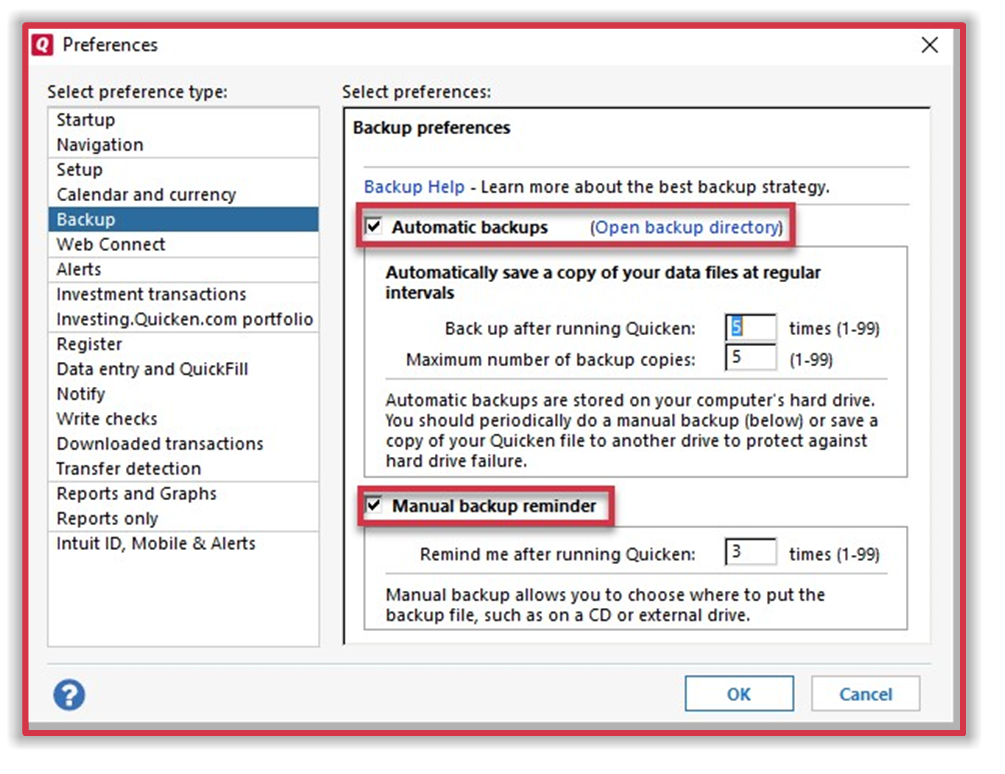
Task: Uncheck the Automatic backups checkbox
Action: (x=374, y=227)
